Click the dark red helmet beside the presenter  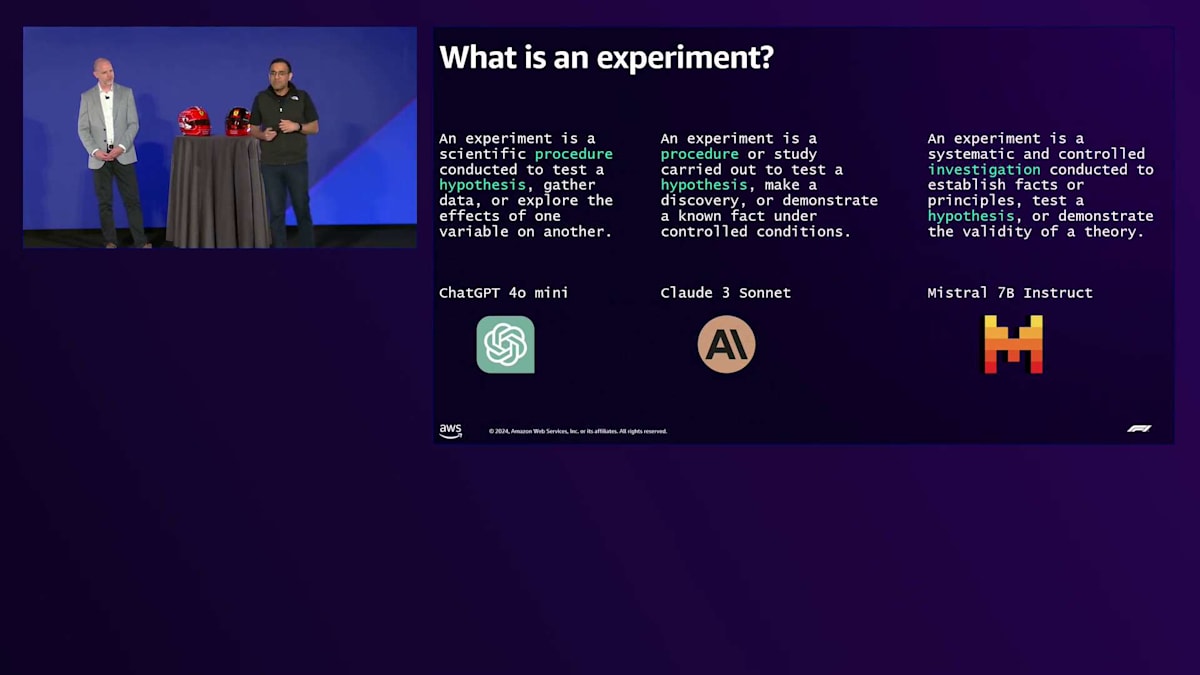tap(238, 122)
